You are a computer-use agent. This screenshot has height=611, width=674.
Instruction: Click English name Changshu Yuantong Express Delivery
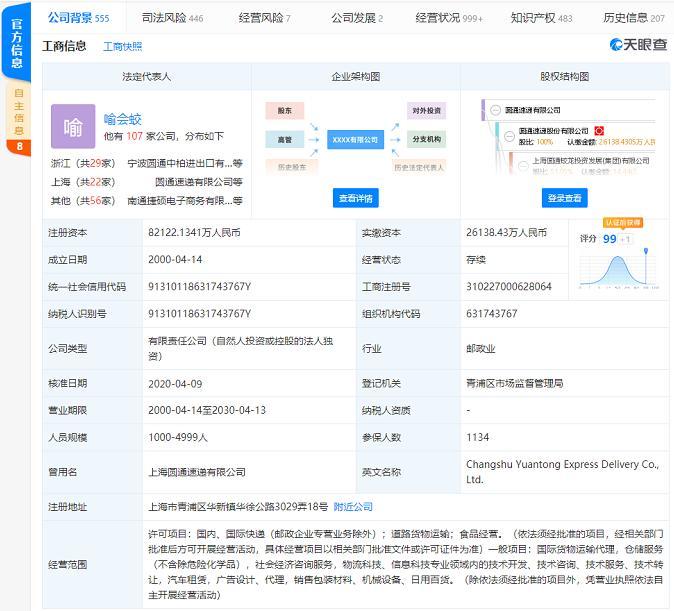562,472
